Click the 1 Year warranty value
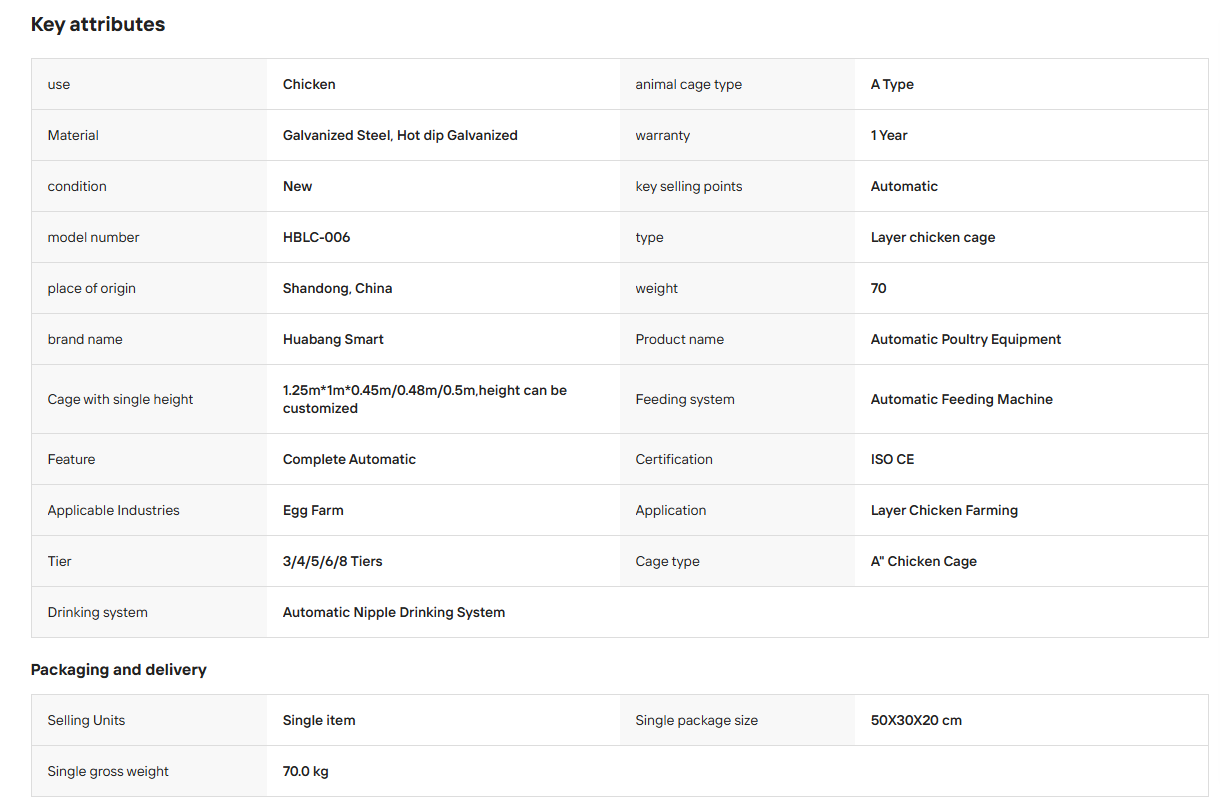This screenshot has width=1220, height=802. click(x=889, y=135)
